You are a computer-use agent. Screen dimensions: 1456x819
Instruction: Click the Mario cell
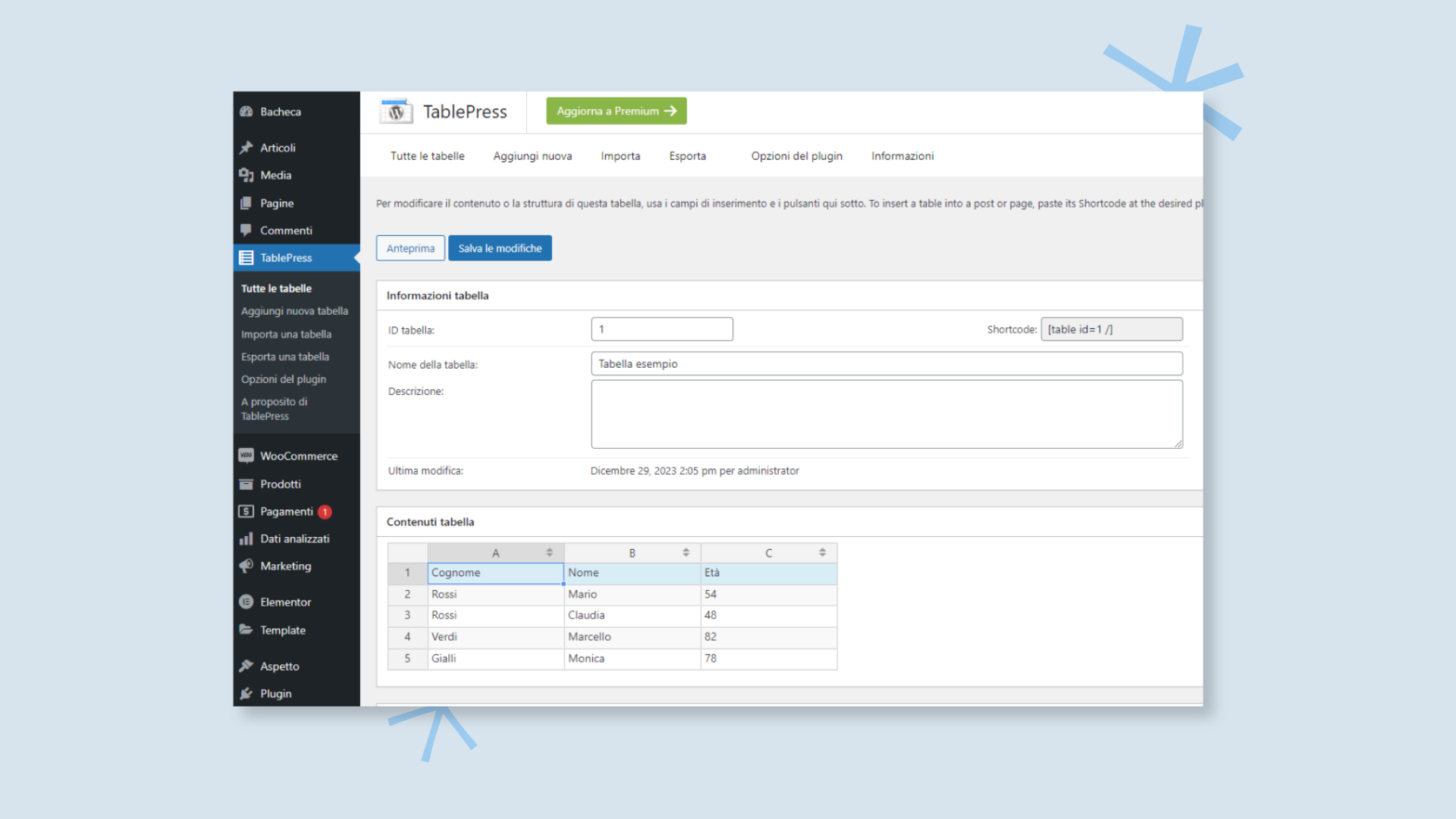[632, 595]
